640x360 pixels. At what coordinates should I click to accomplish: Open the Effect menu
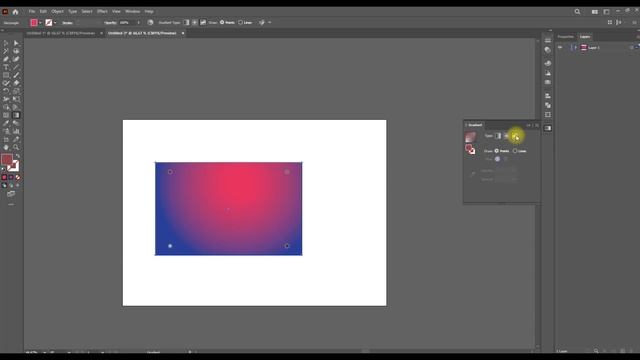pyautogui.click(x=102, y=11)
